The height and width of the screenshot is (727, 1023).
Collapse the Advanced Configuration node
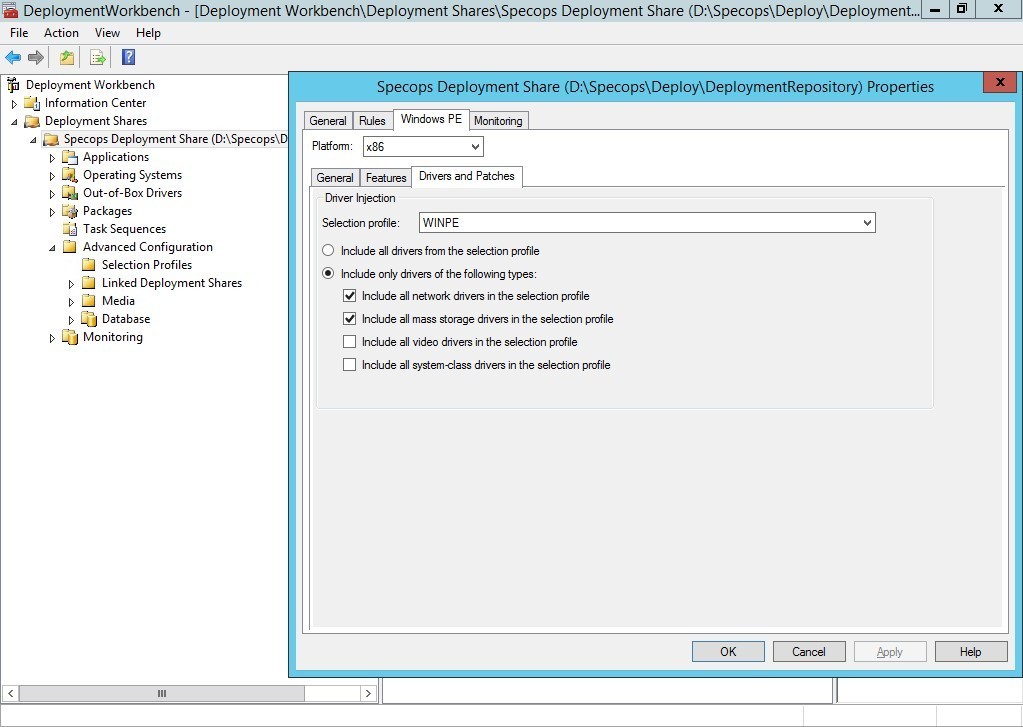pyautogui.click(x=52, y=248)
